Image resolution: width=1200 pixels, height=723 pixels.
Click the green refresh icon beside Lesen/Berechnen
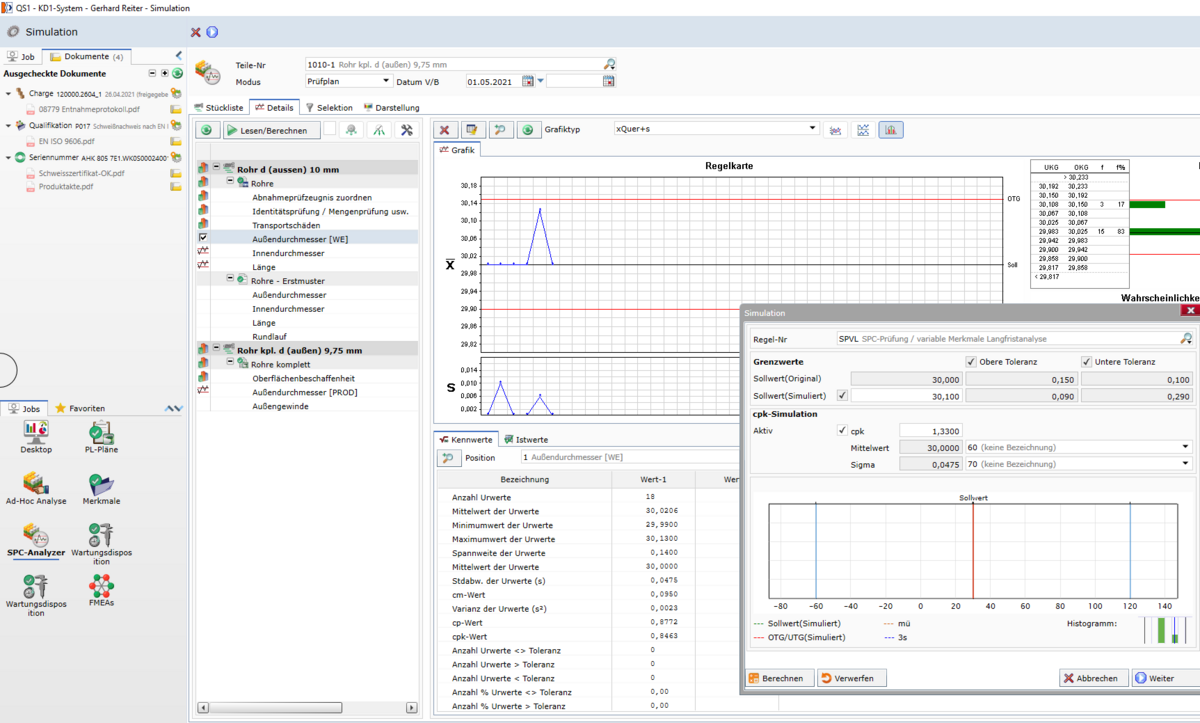click(x=207, y=130)
